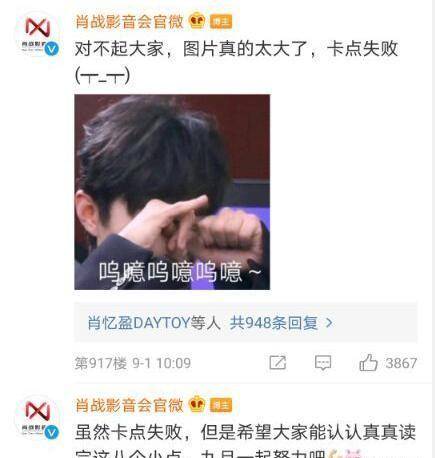Tap crown member badge in second comment
Screen dimensions: 435x458
pyautogui.click(x=197, y=404)
